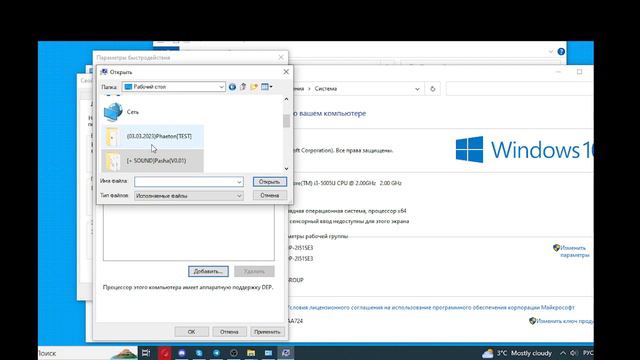Cancel the Open dialog with 'Отмена'
640x360 pixels.
point(269,196)
